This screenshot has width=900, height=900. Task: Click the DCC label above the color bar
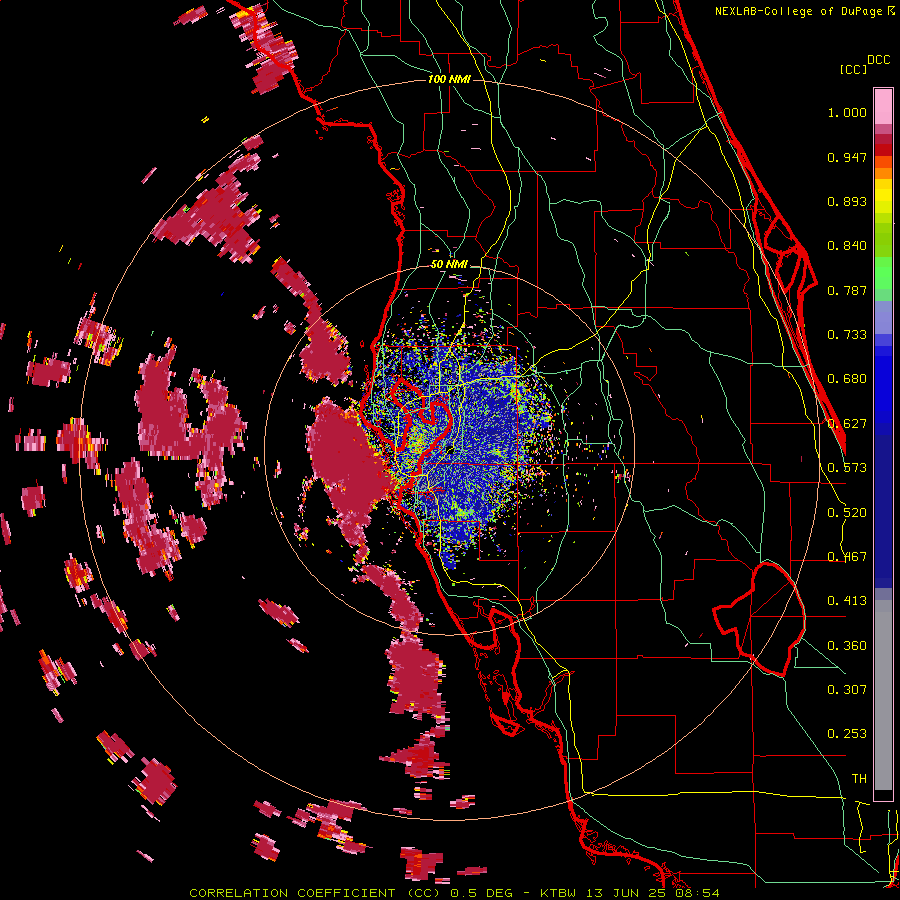(x=878, y=60)
